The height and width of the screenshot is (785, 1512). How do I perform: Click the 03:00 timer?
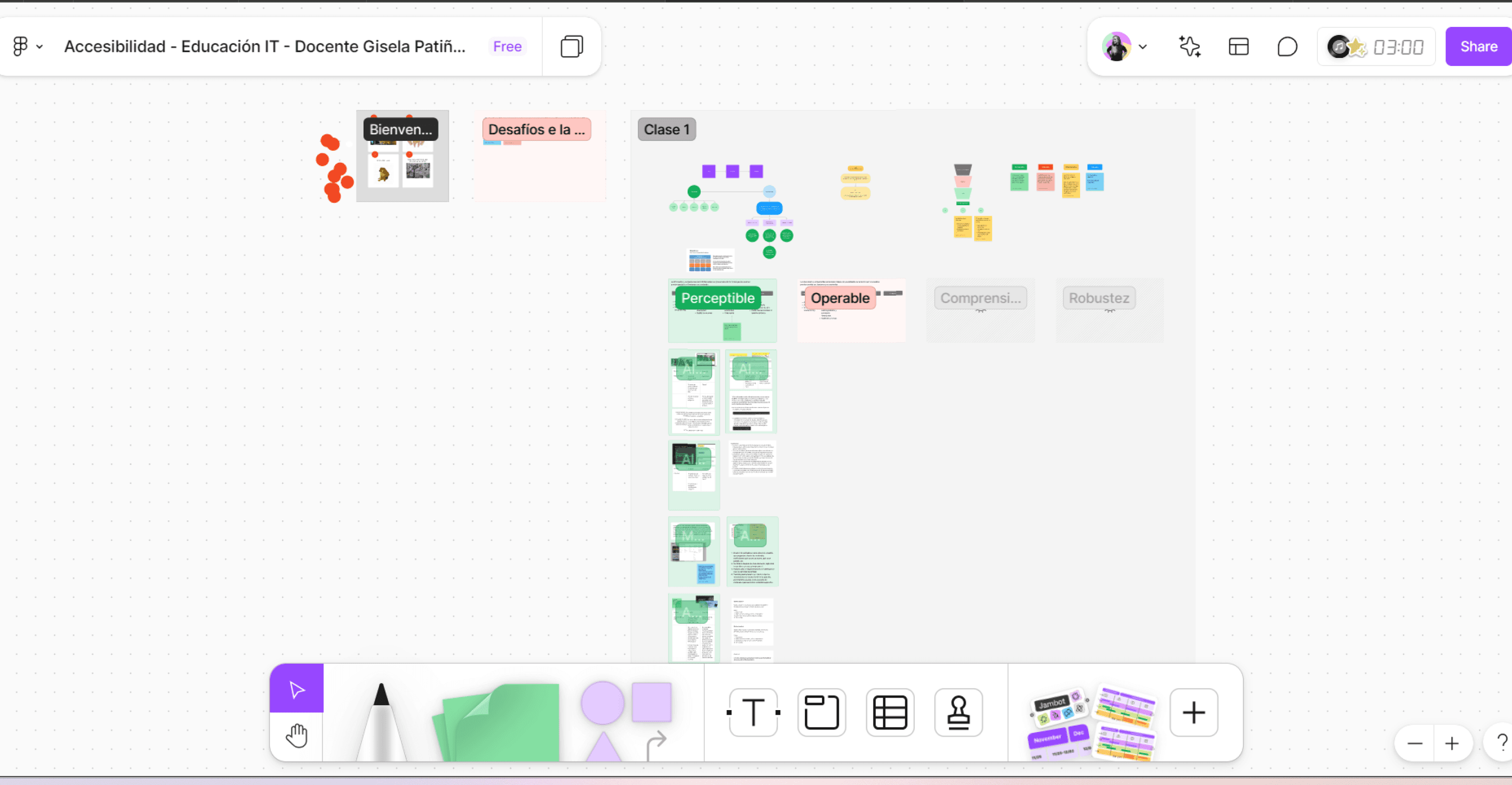pos(1398,46)
